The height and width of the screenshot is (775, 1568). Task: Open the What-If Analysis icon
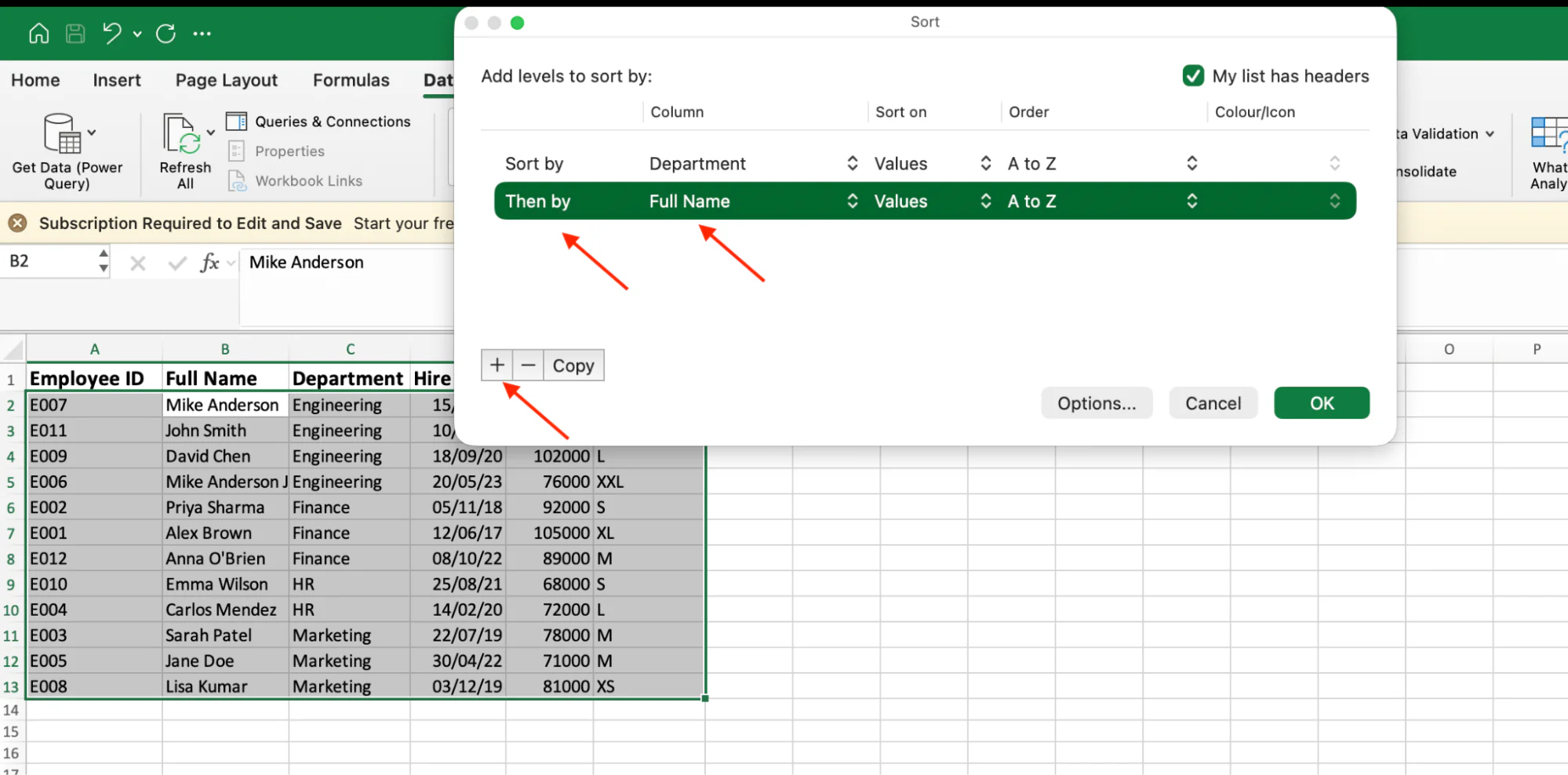(1548, 133)
